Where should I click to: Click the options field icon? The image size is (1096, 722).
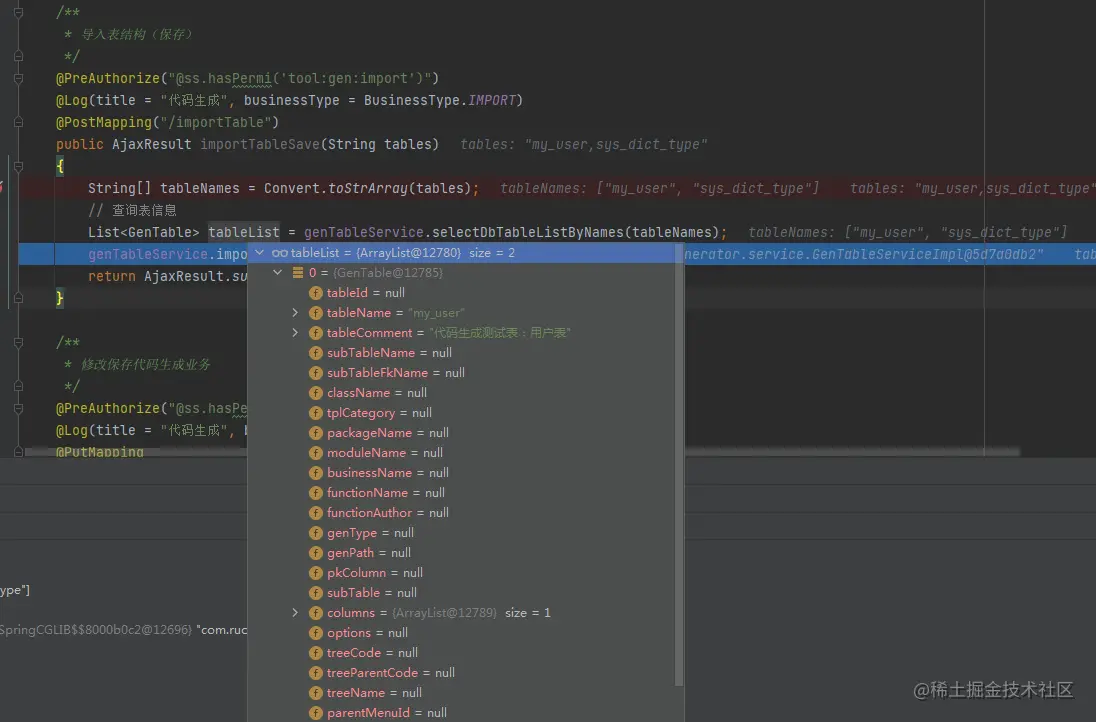[x=316, y=633]
